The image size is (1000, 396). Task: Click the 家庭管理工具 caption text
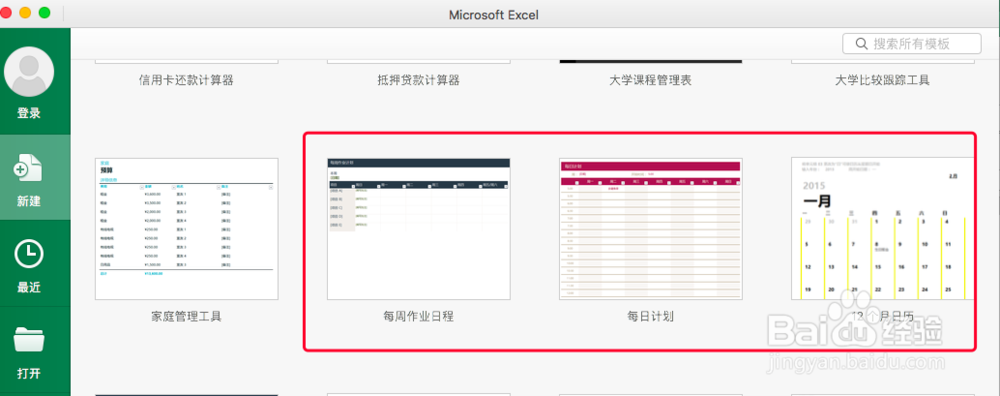(x=186, y=316)
